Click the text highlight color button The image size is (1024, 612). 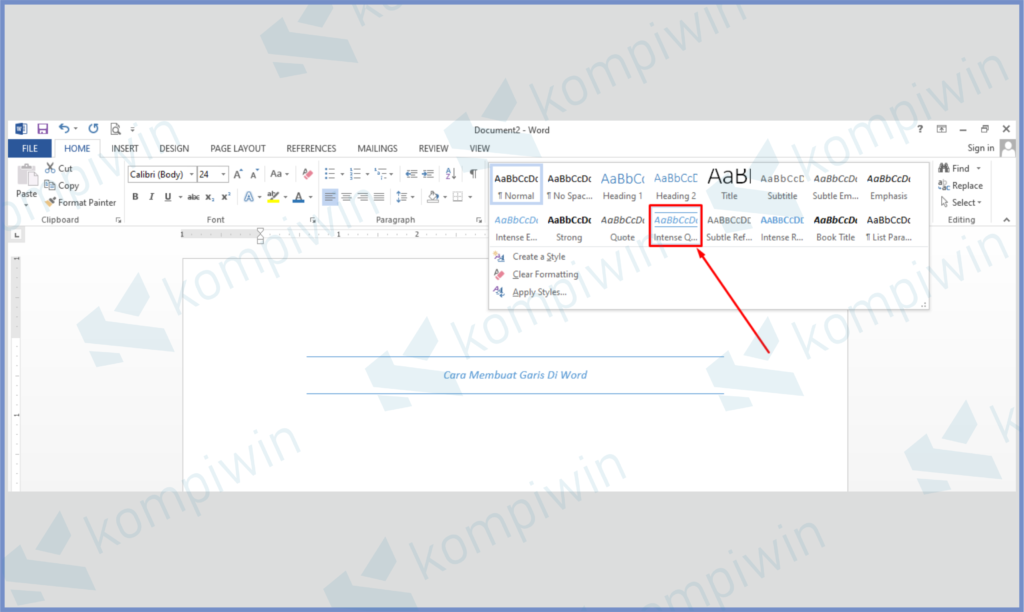(272, 197)
